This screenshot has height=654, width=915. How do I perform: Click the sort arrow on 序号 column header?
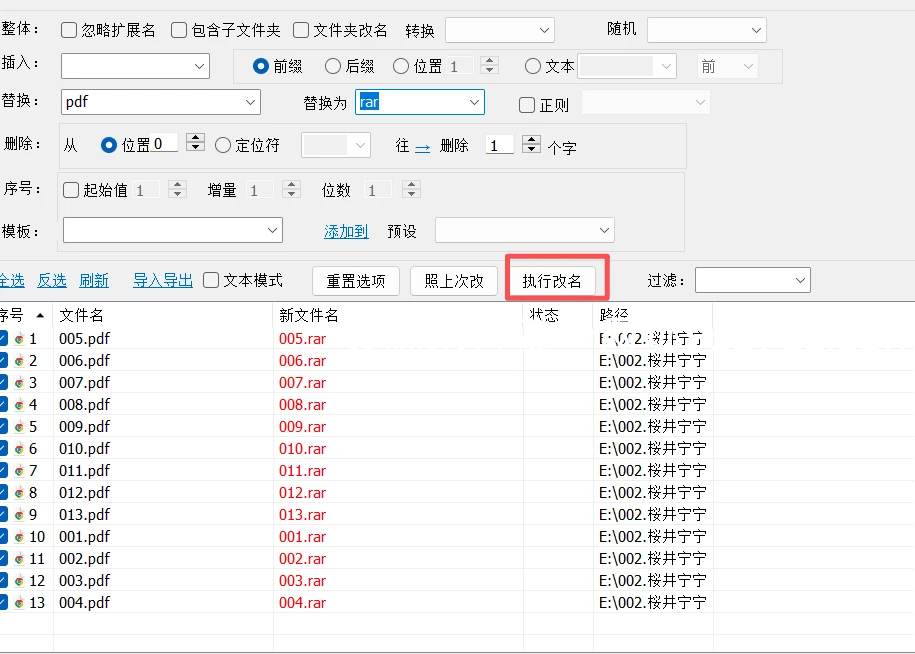click(40, 314)
